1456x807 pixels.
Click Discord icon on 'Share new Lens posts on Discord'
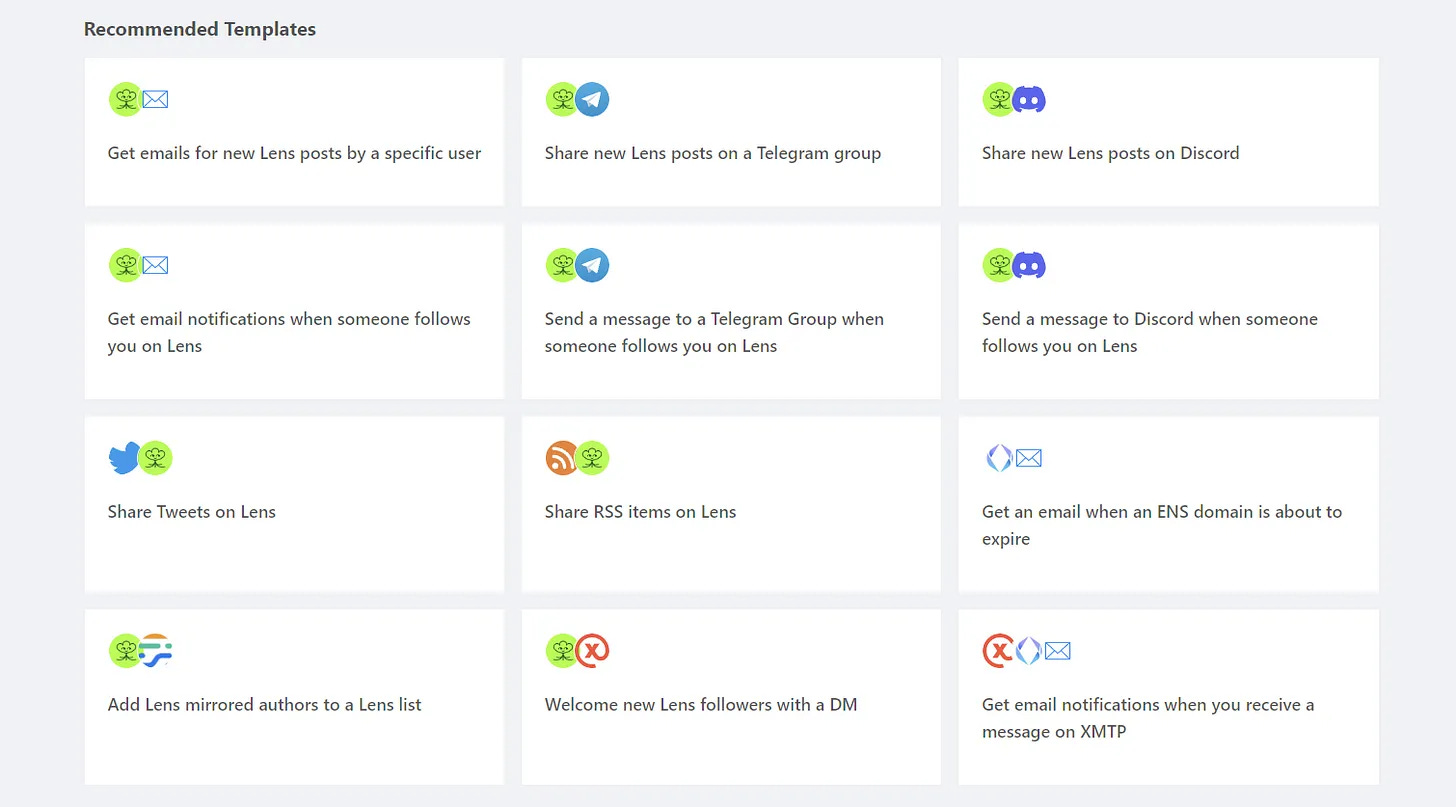coord(1029,100)
